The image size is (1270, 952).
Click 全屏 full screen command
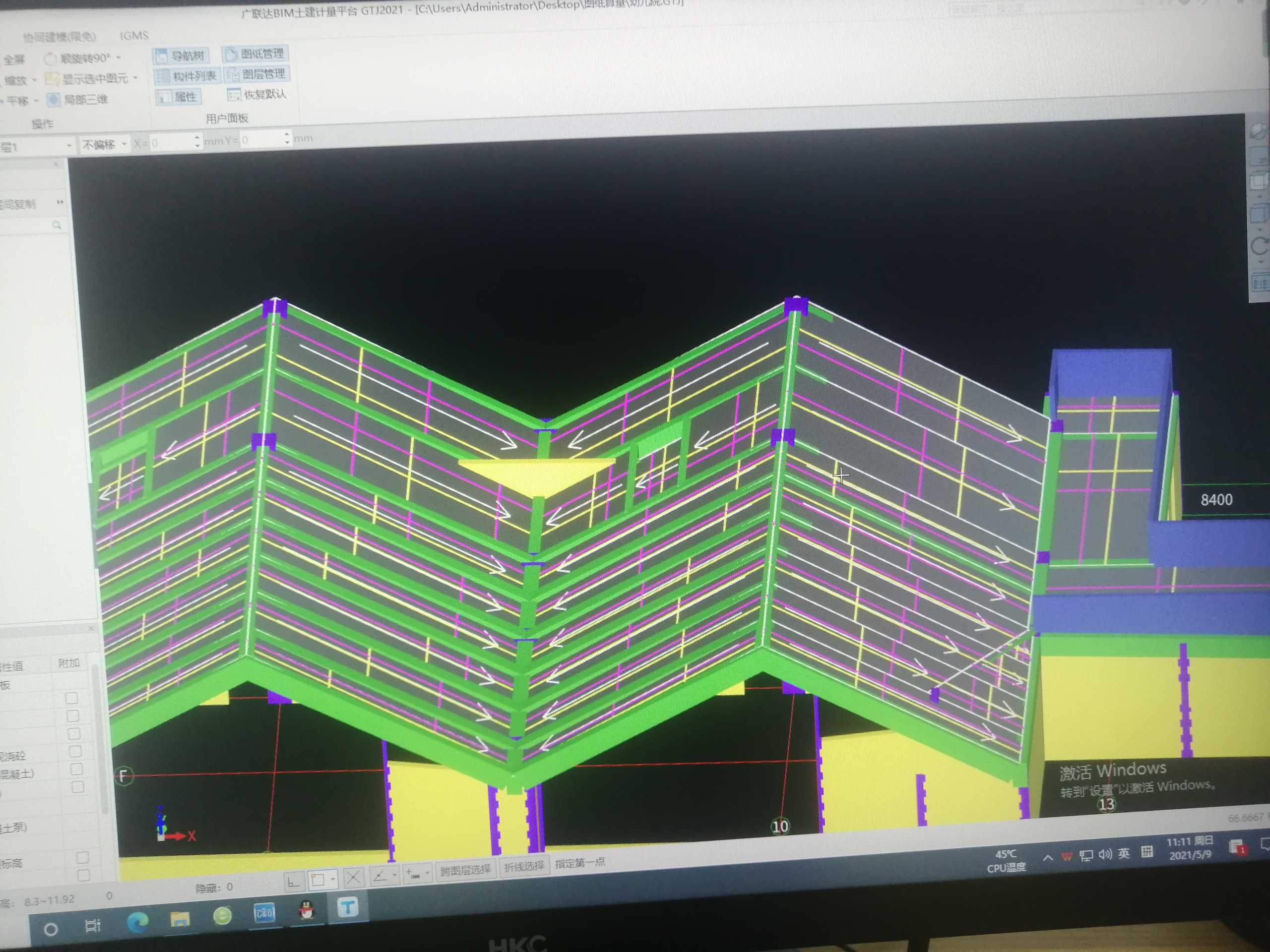coord(14,60)
